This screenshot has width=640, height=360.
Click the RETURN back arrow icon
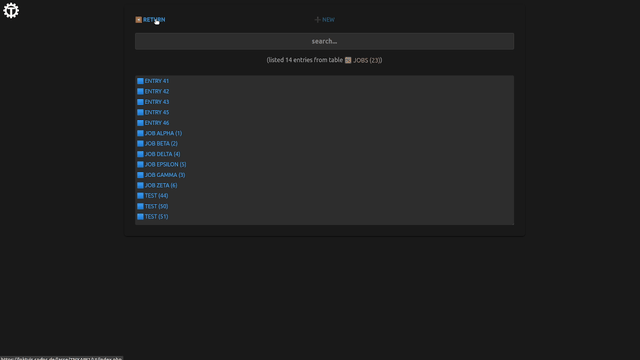[x=139, y=20]
